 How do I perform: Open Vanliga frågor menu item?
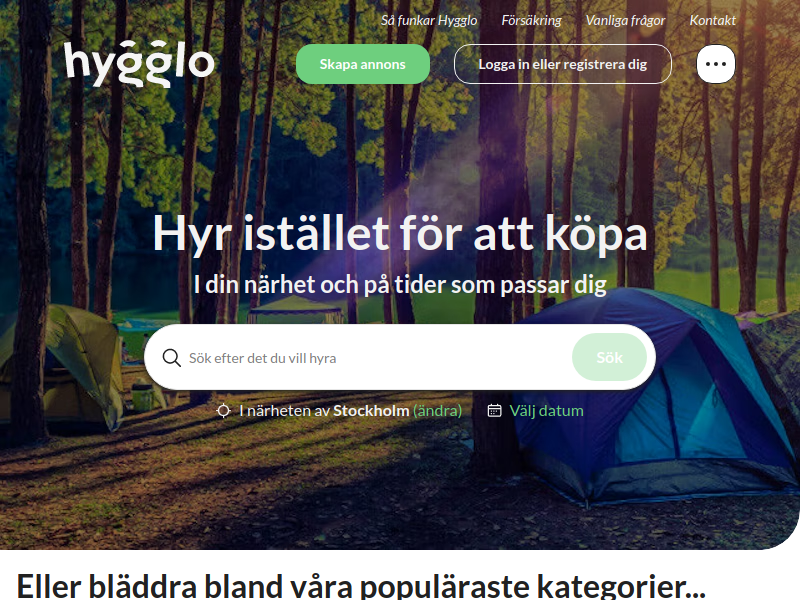(626, 20)
